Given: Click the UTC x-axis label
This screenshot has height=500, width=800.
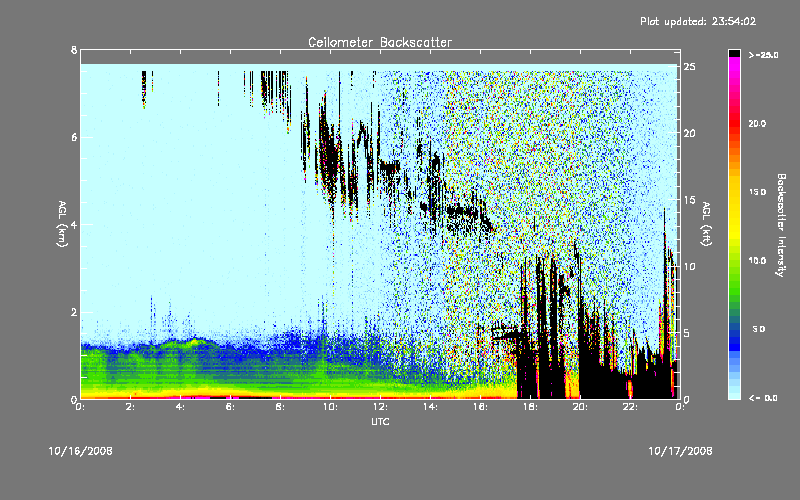Looking at the screenshot, I should [380, 421].
